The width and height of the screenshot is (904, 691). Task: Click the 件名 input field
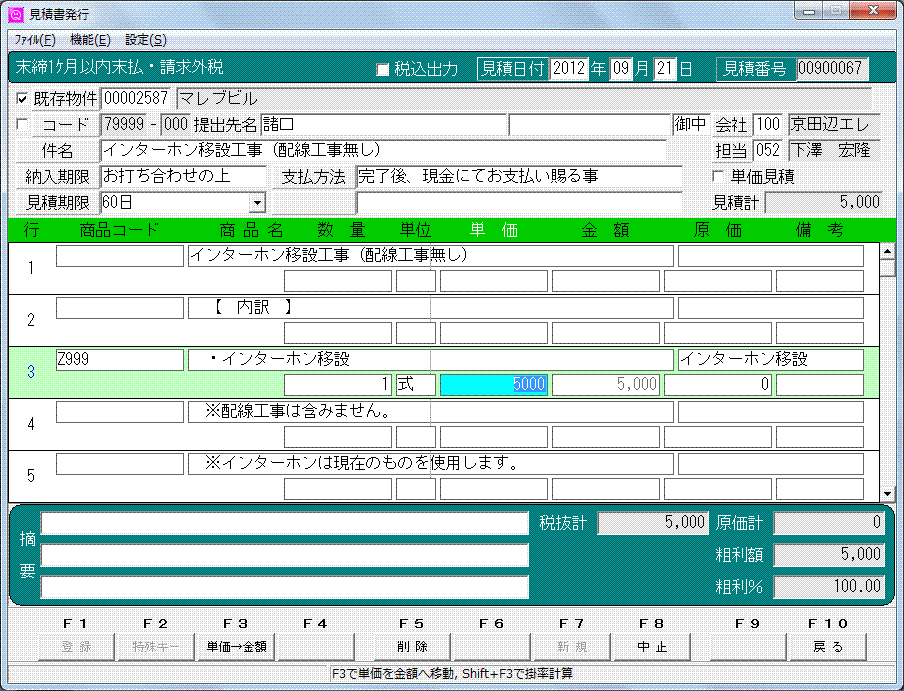pyautogui.click(x=383, y=150)
